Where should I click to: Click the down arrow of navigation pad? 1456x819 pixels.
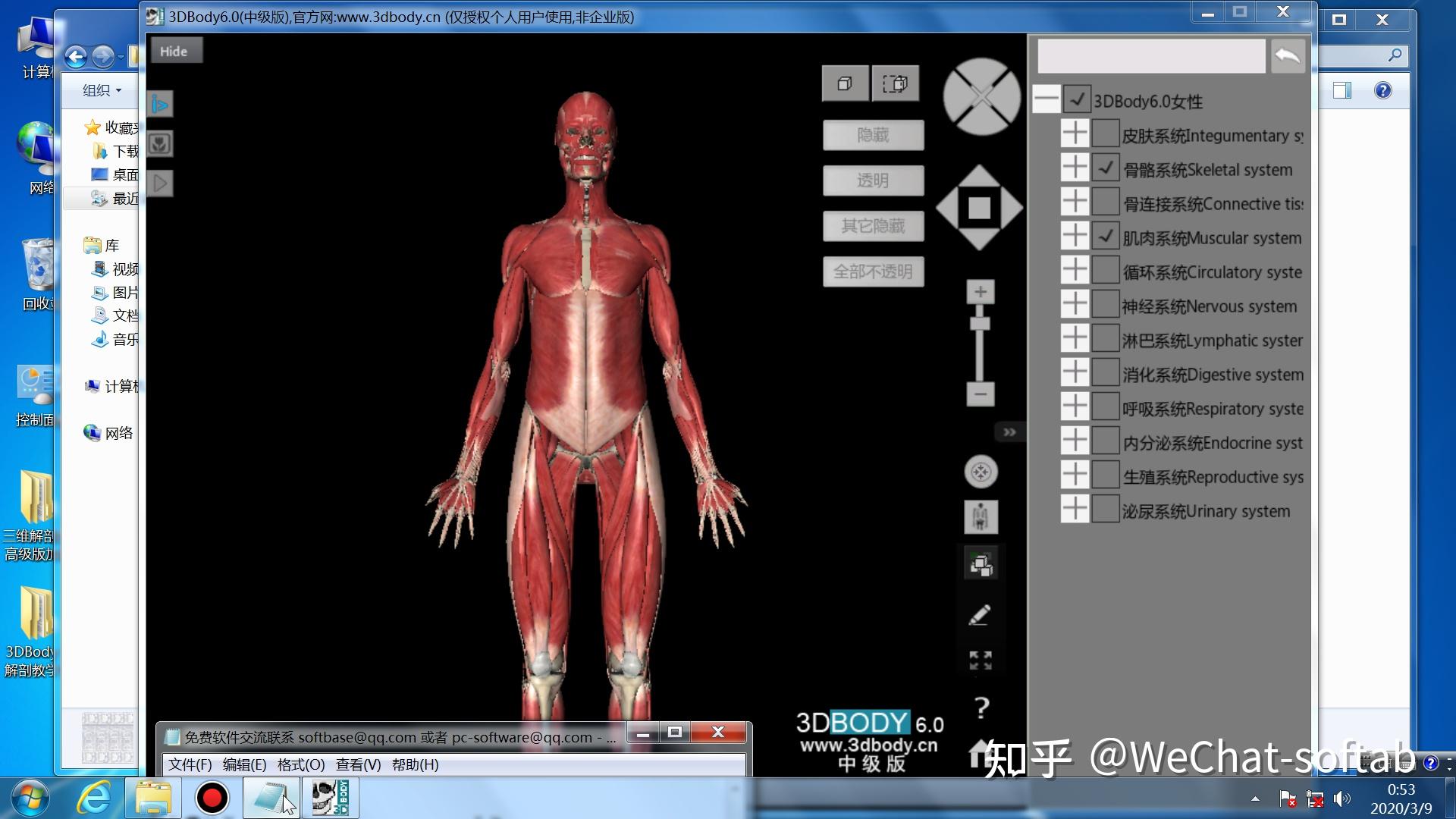[980, 240]
